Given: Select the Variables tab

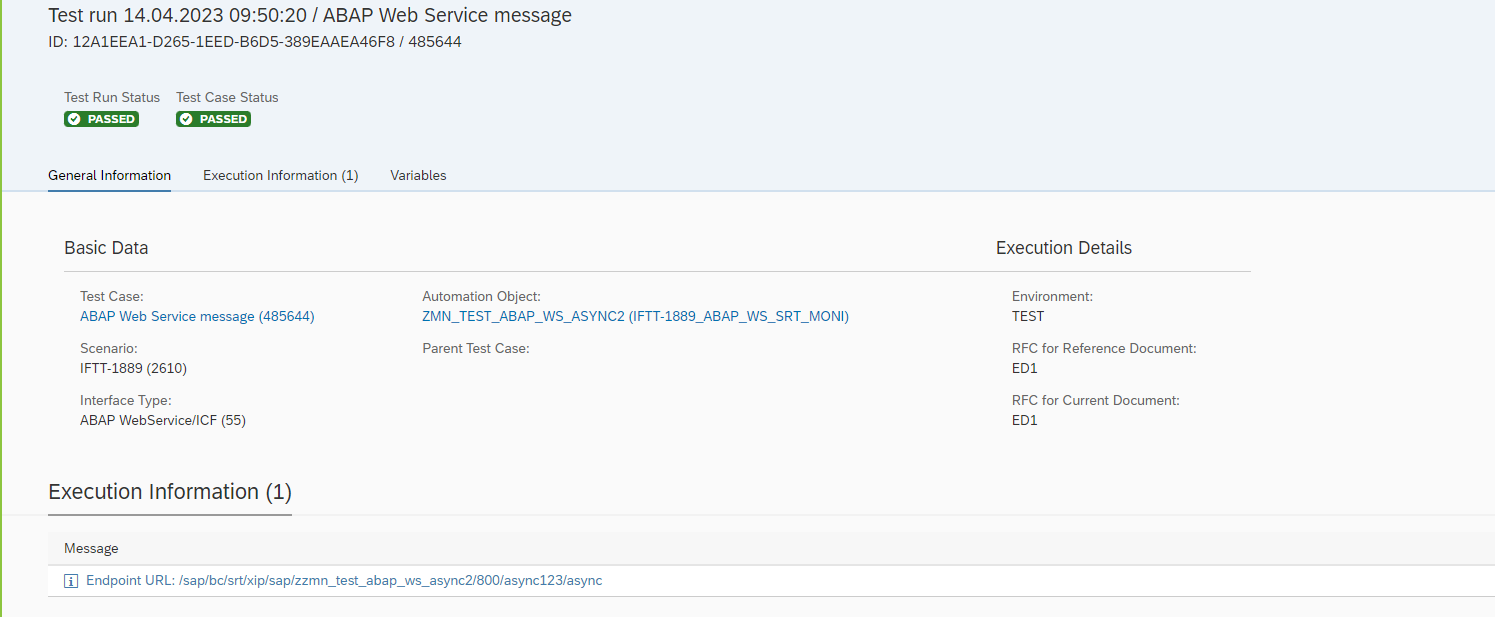Looking at the screenshot, I should point(418,175).
